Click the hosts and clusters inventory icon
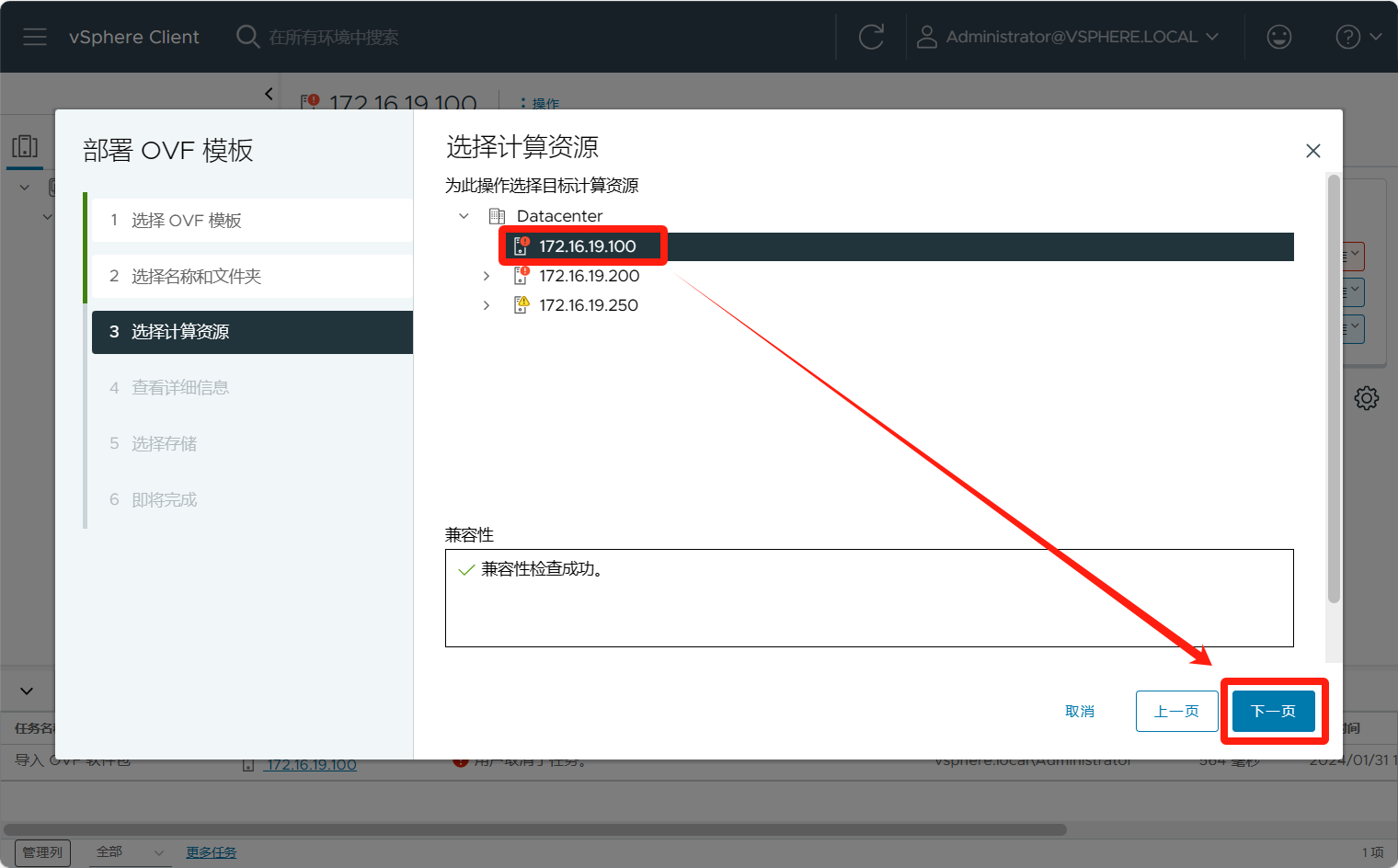The width and height of the screenshot is (1398, 868). pos(25,147)
